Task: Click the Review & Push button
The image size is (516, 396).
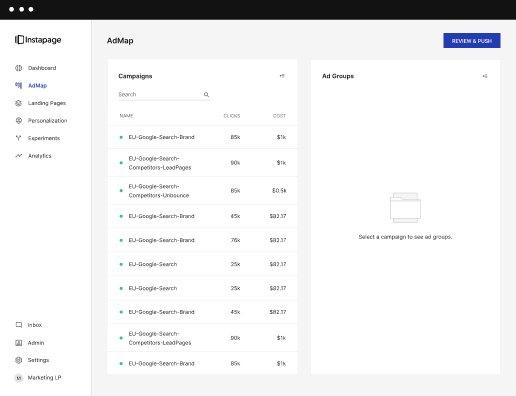Action: [472, 41]
